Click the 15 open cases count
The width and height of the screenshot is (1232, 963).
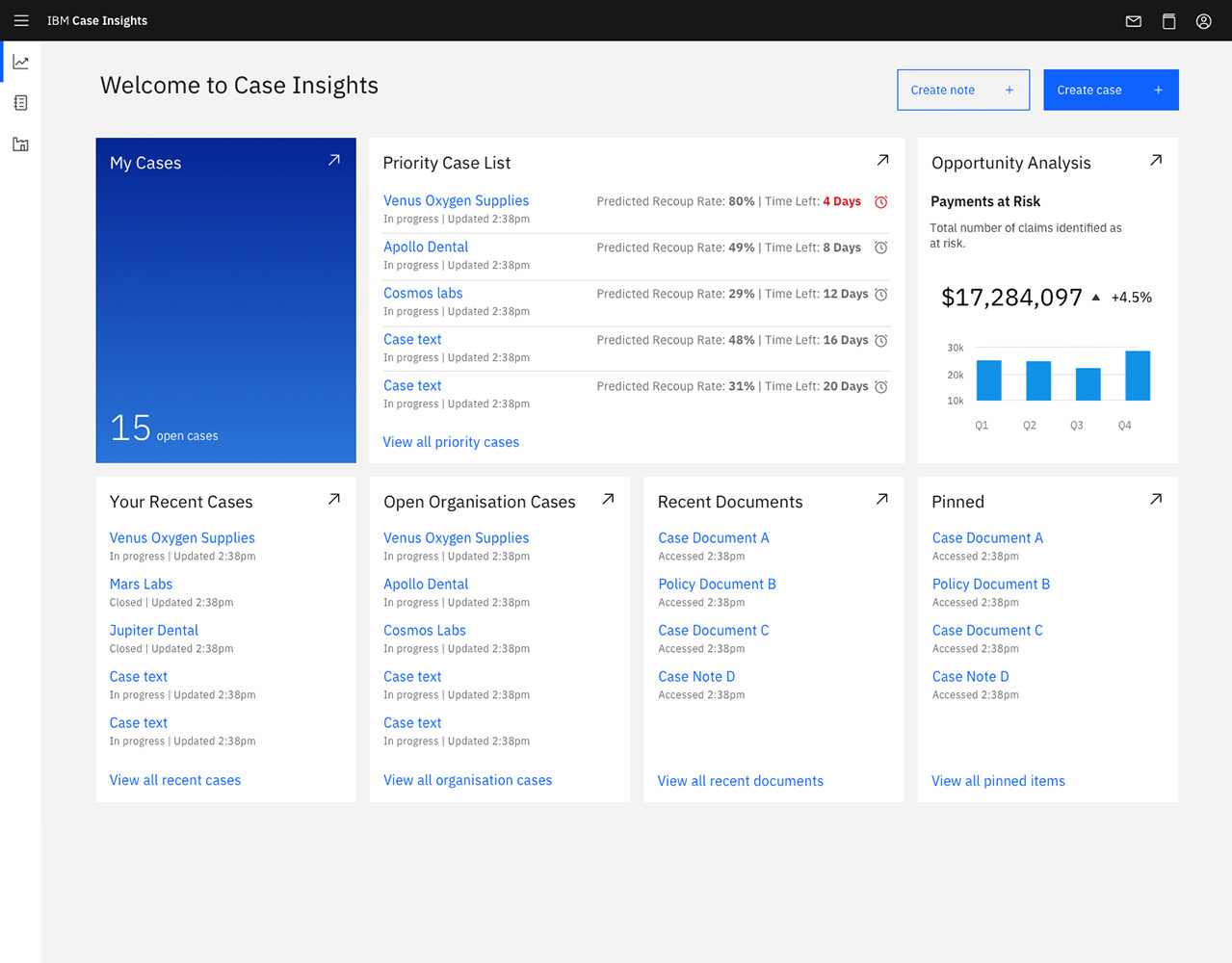[164, 429]
